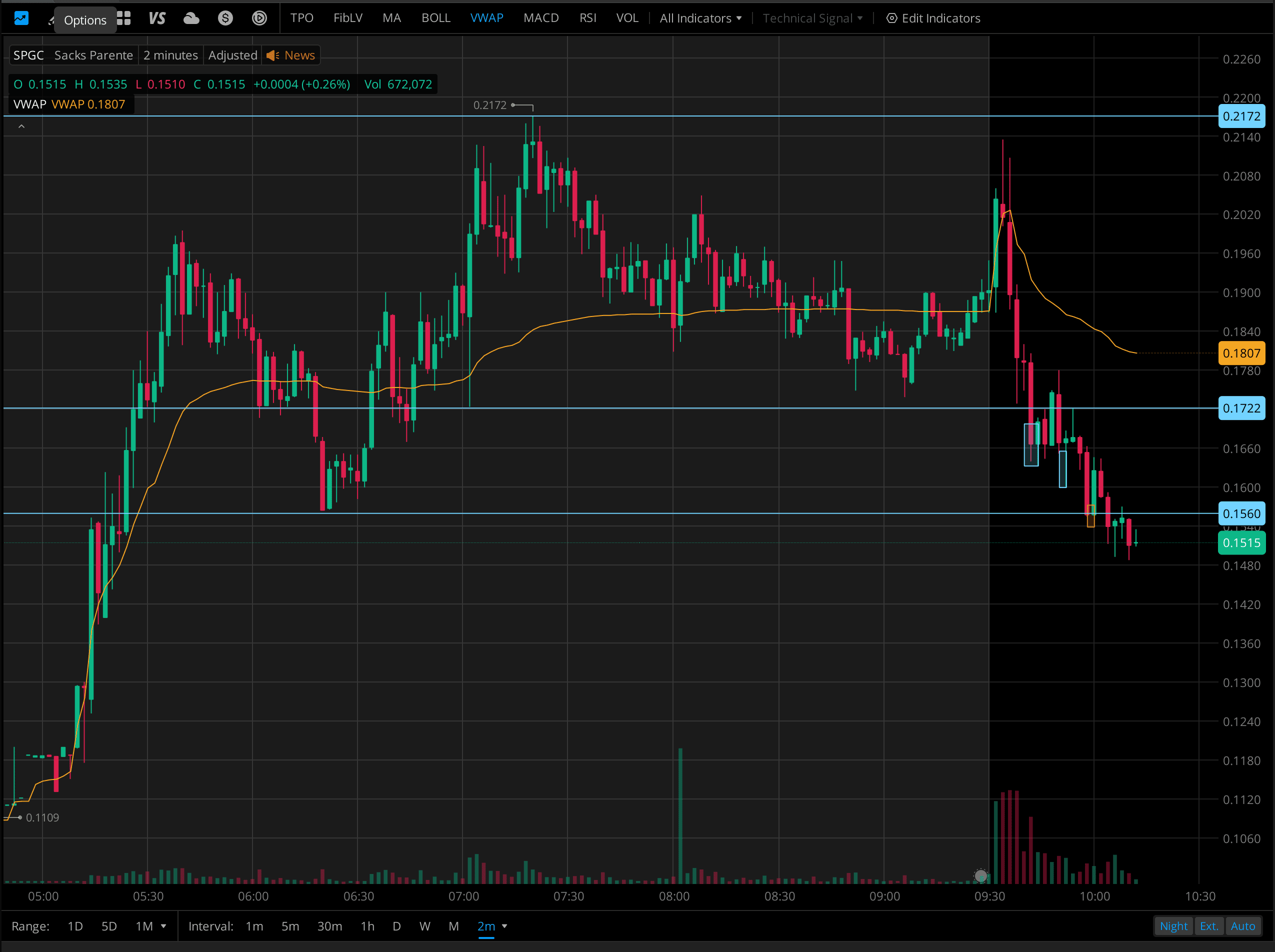Click the Adjusted price label
This screenshot has height=952, width=1275.
(x=232, y=55)
